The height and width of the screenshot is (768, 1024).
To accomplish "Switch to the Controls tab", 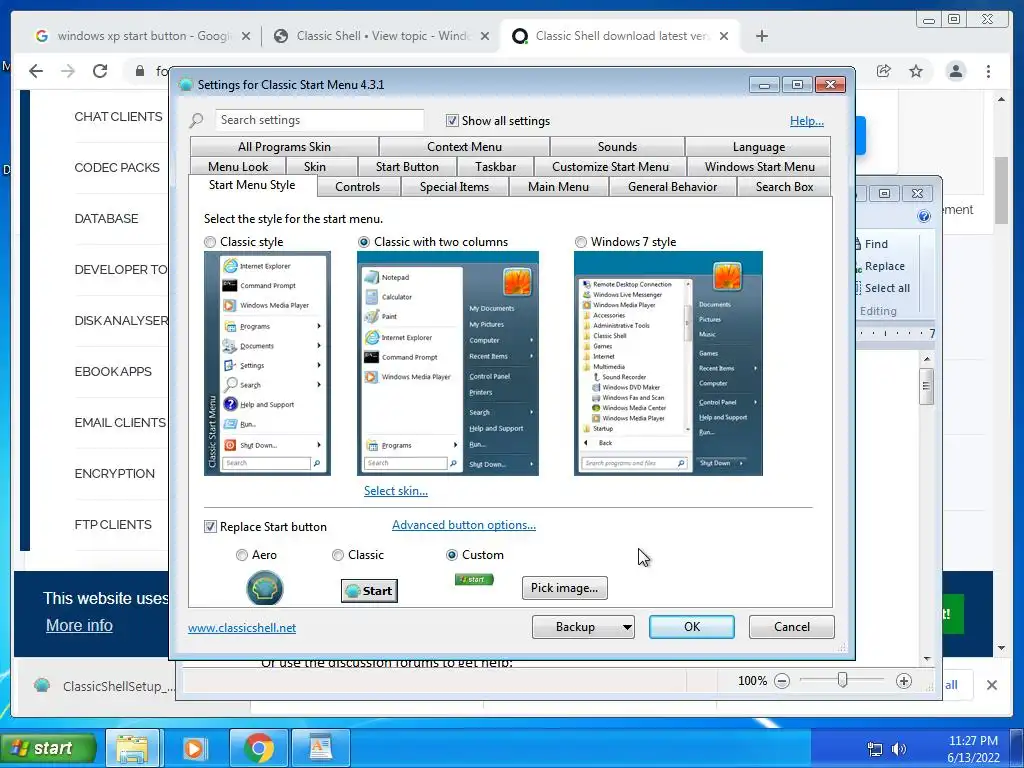I will [x=357, y=187].
